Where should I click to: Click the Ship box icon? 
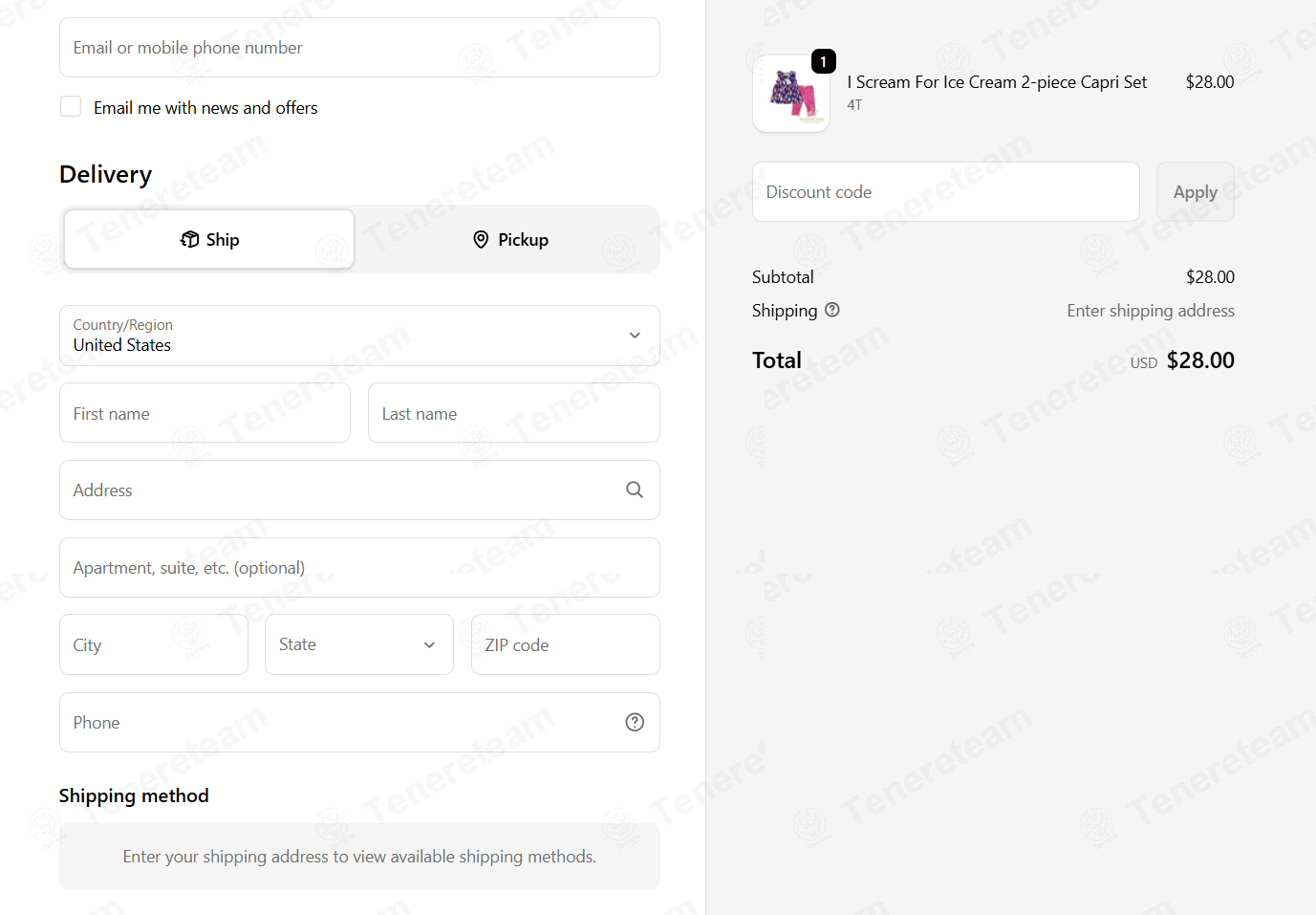coord(189,239)
